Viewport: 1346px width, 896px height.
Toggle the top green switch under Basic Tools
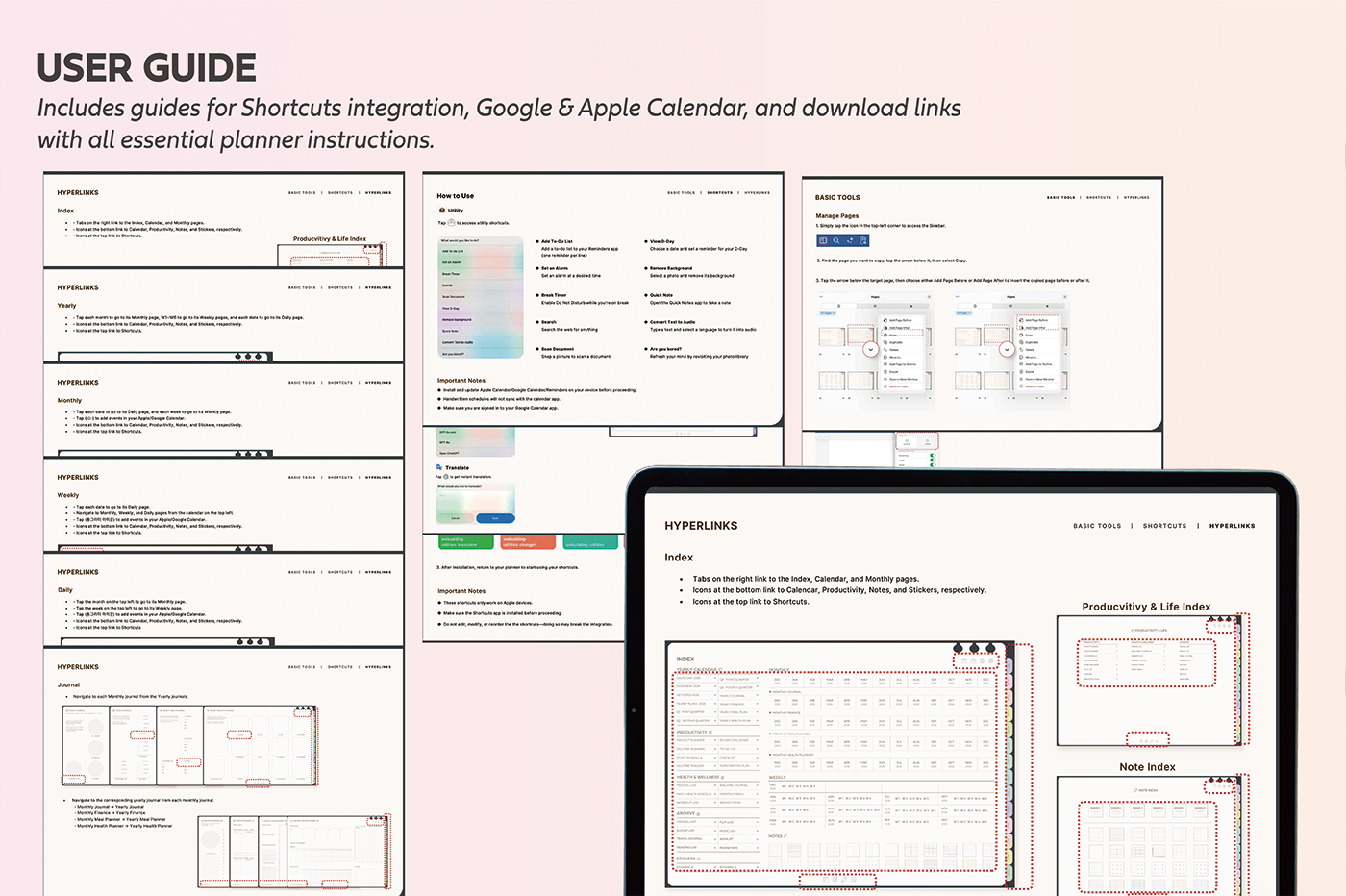click(932, 457)
